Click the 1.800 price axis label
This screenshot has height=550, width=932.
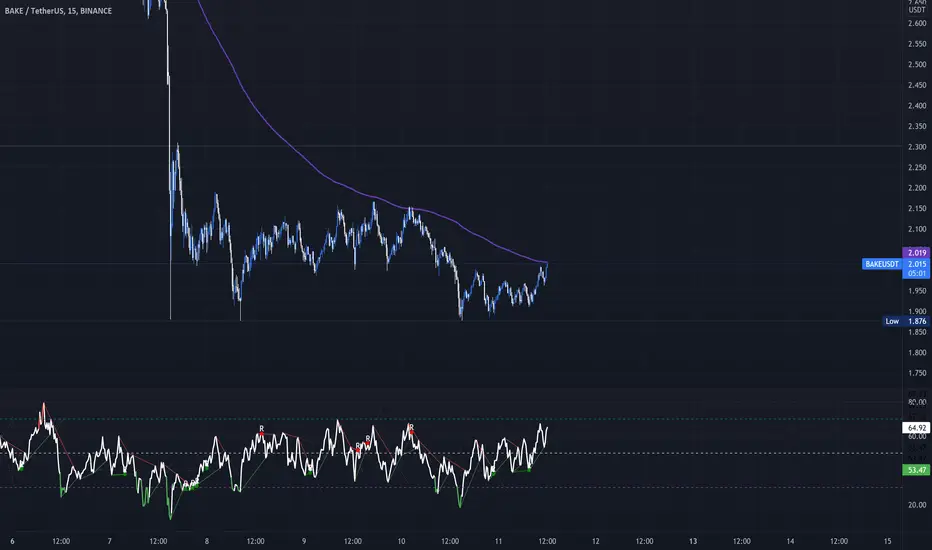coord(917,353)
